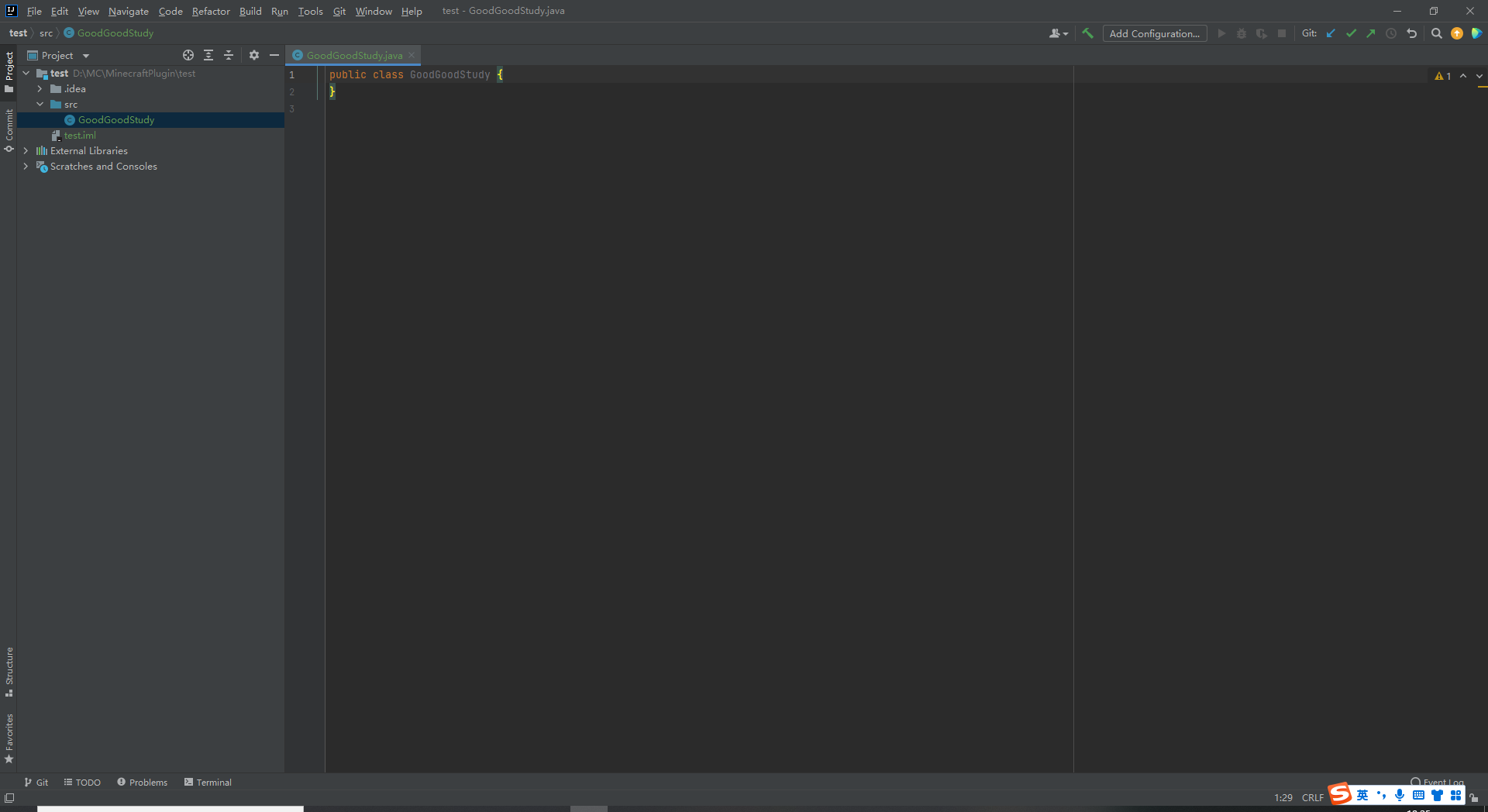
Task: Select GoodGoodStudy class in project tree
Action: pyautogui.click(x=116, y=119)
